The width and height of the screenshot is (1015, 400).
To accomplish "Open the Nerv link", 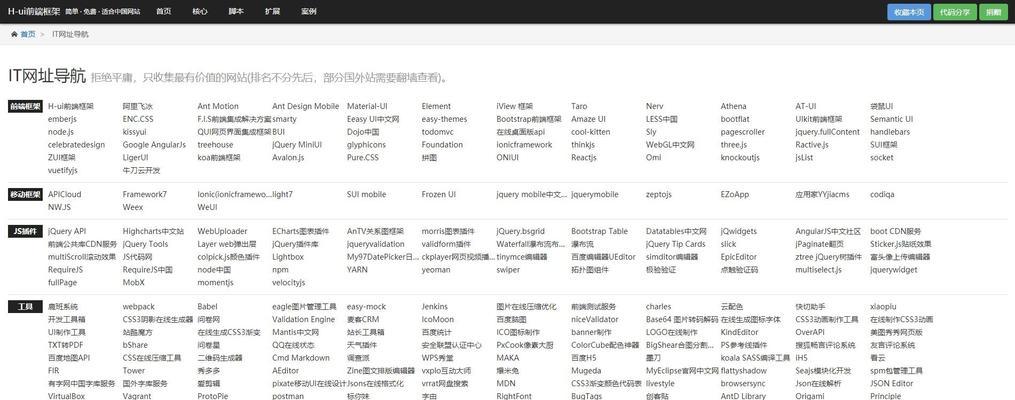I will [654, 106].
